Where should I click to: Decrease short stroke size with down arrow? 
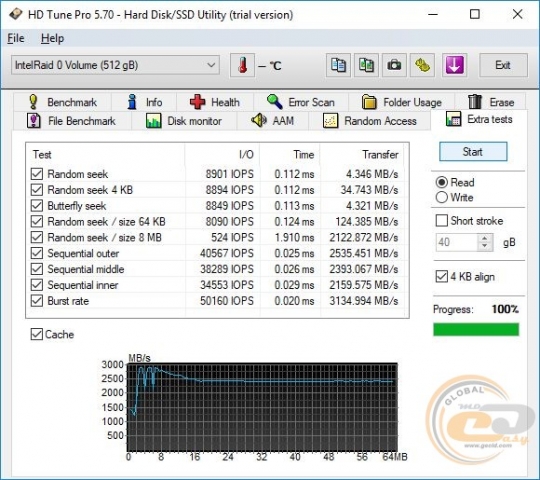pos(485,246)
